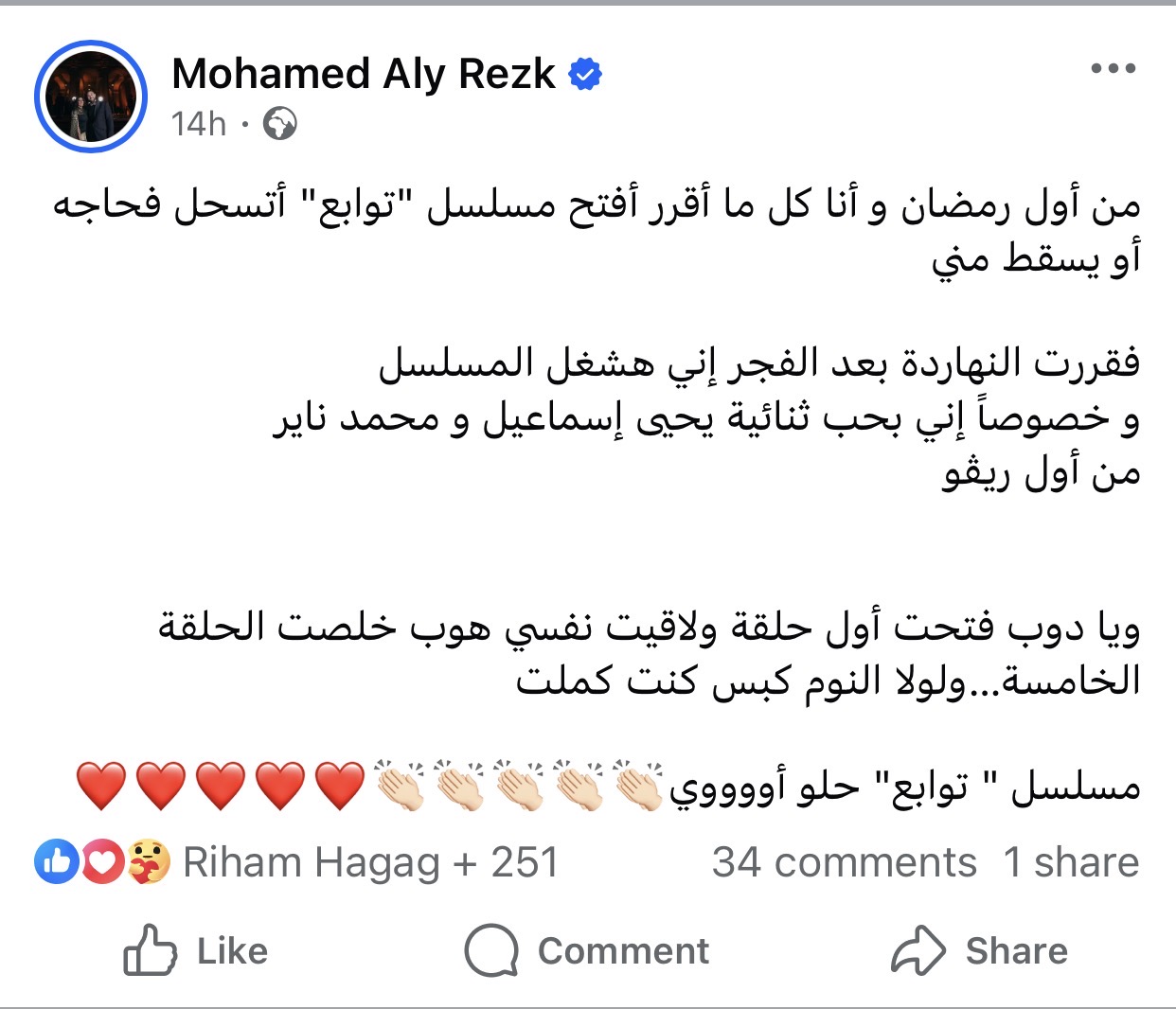View the 1 share count
This screenshot has width=1176, height=1009.
(x=1071, y=862)
